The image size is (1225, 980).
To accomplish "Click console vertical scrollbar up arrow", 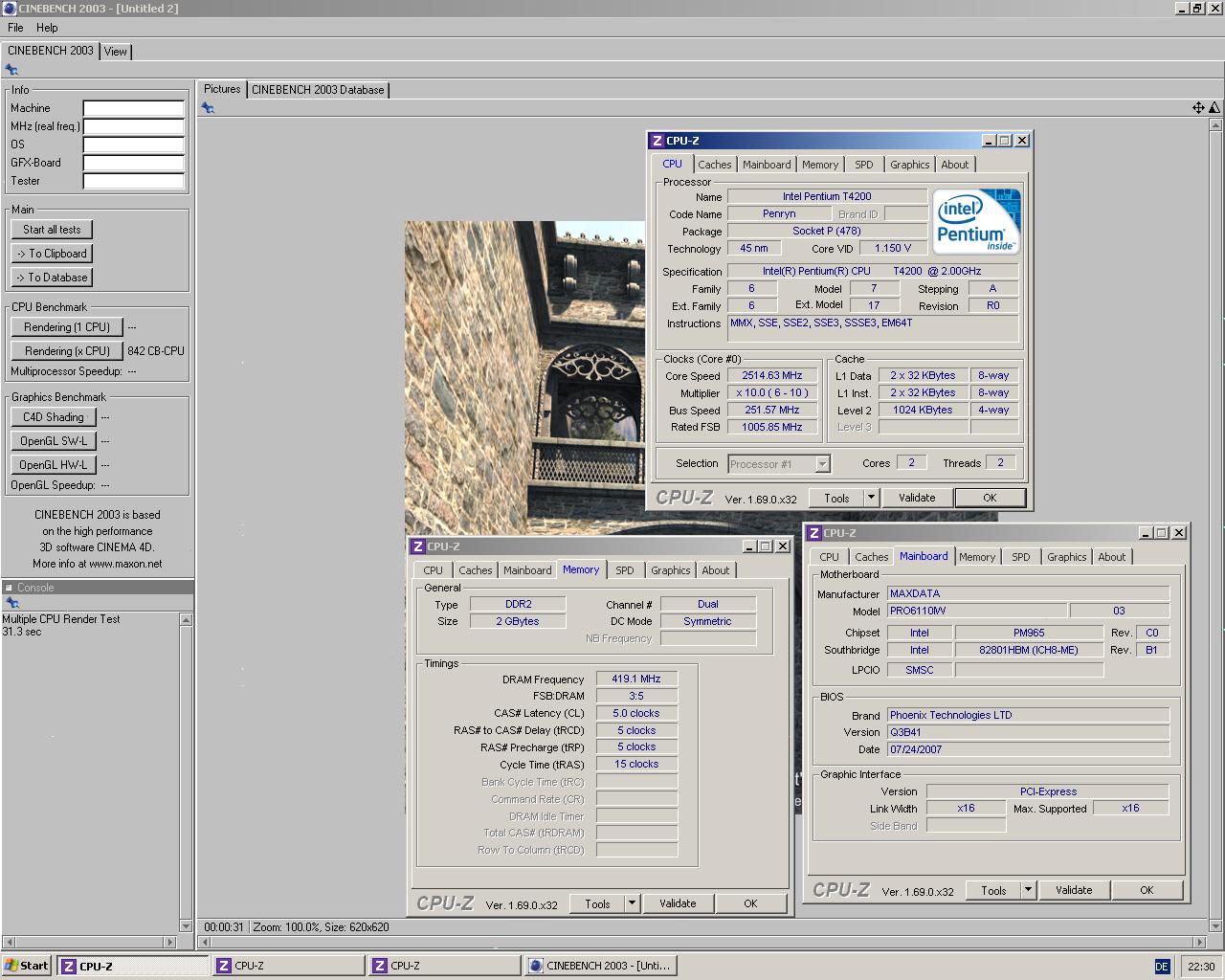I will [x=186, y=620].
